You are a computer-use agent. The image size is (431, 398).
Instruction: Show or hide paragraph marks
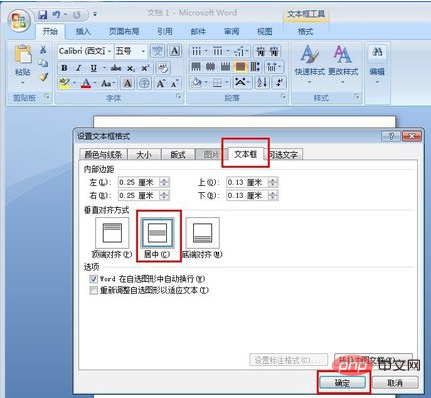(279, 82)
